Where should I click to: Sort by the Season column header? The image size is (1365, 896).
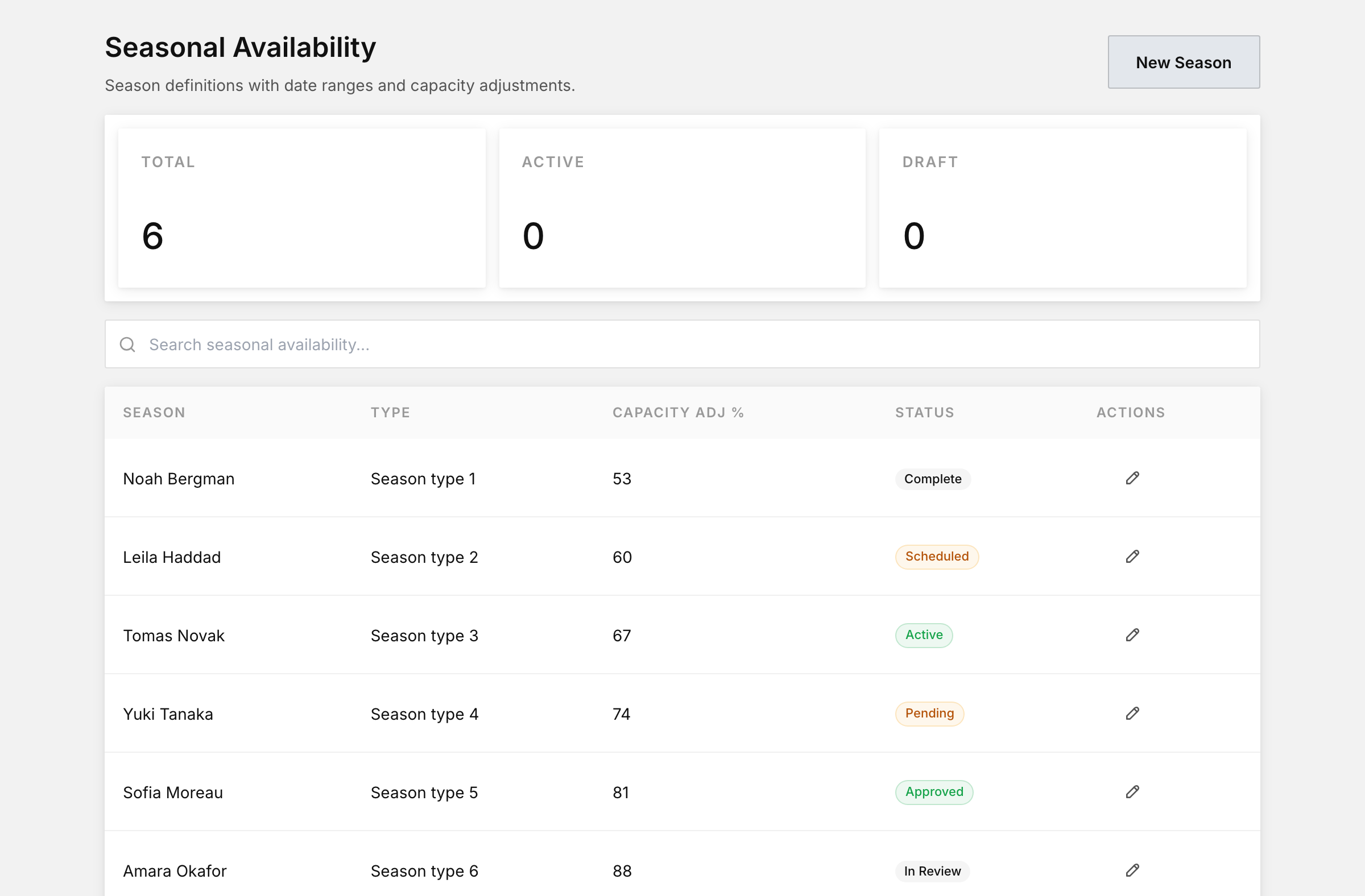(154, 412)
